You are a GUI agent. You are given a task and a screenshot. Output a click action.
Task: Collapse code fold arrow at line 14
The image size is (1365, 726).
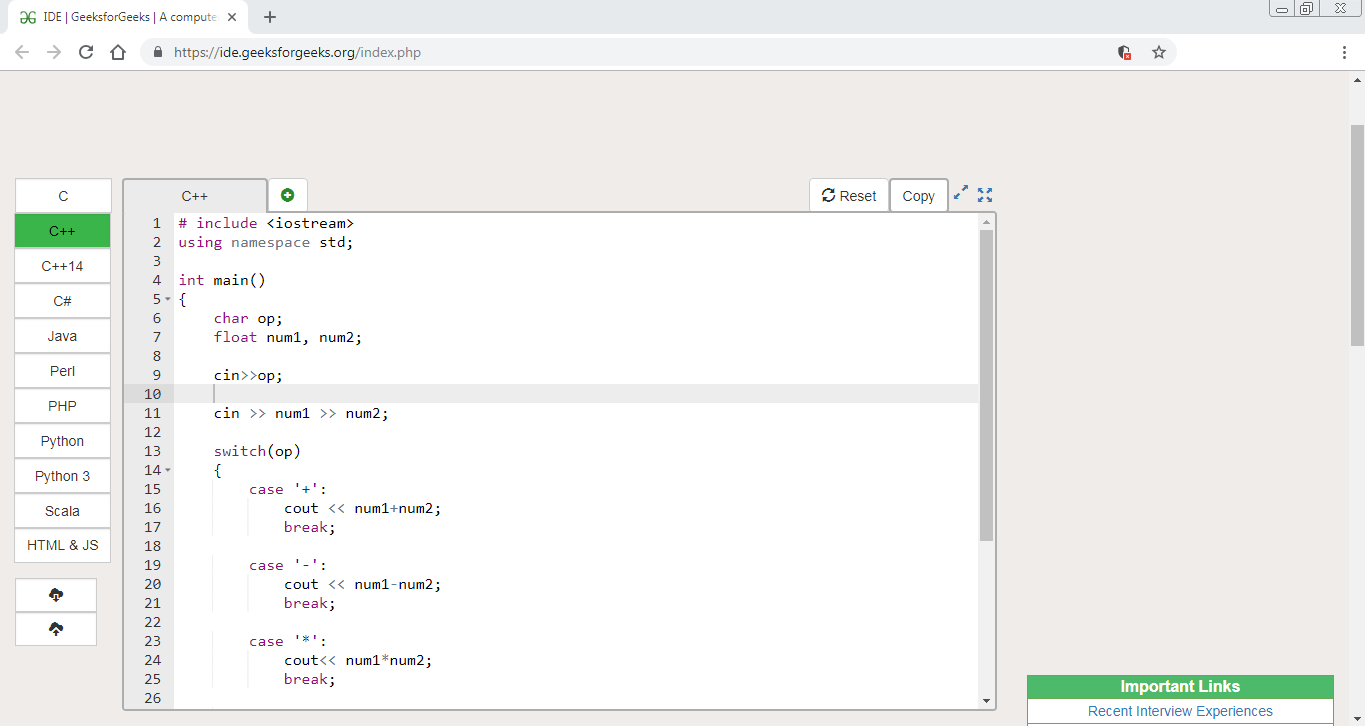tap(168, 470)
